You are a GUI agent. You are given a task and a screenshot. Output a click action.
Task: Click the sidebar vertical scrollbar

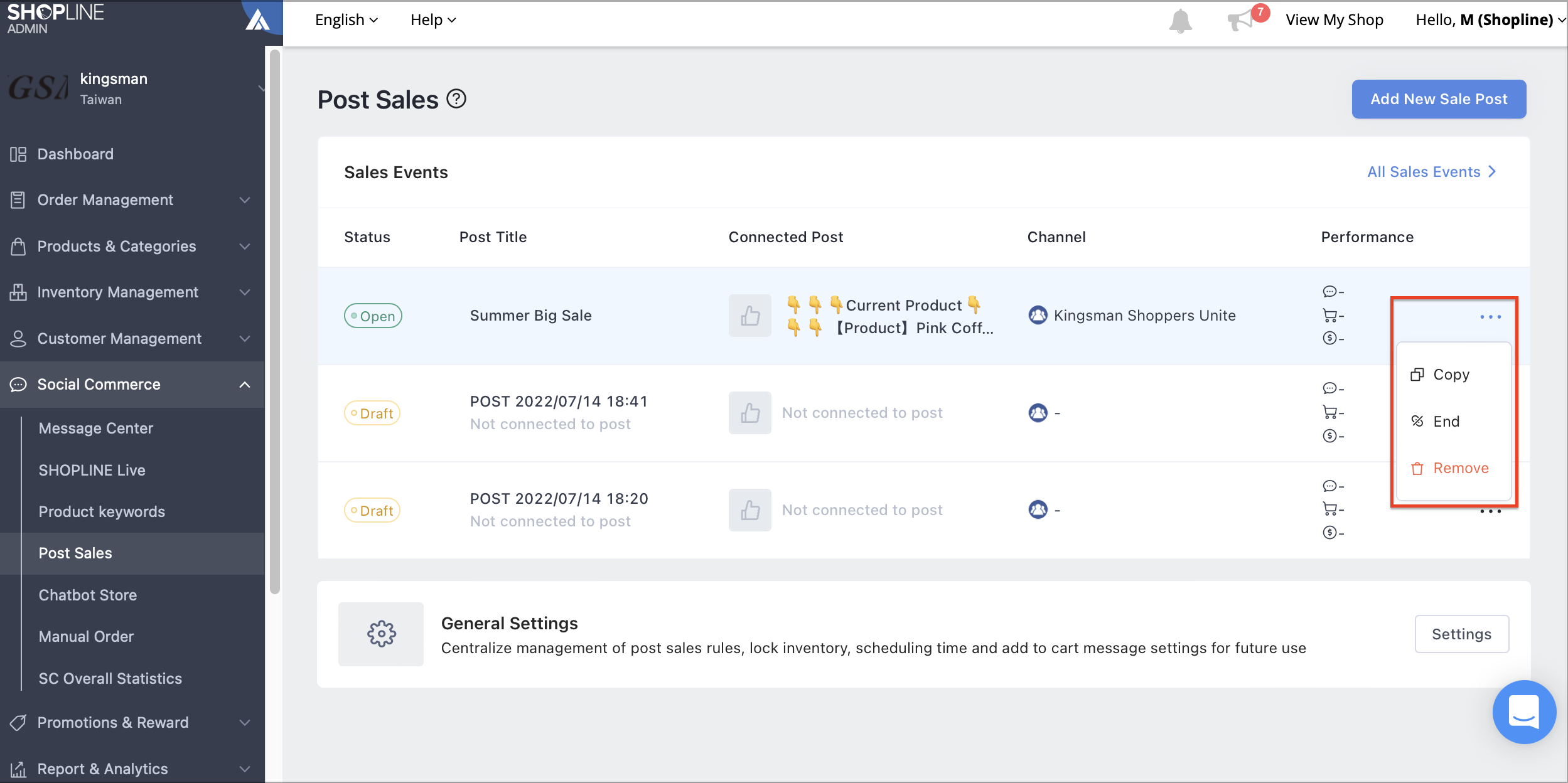(274, 321)
